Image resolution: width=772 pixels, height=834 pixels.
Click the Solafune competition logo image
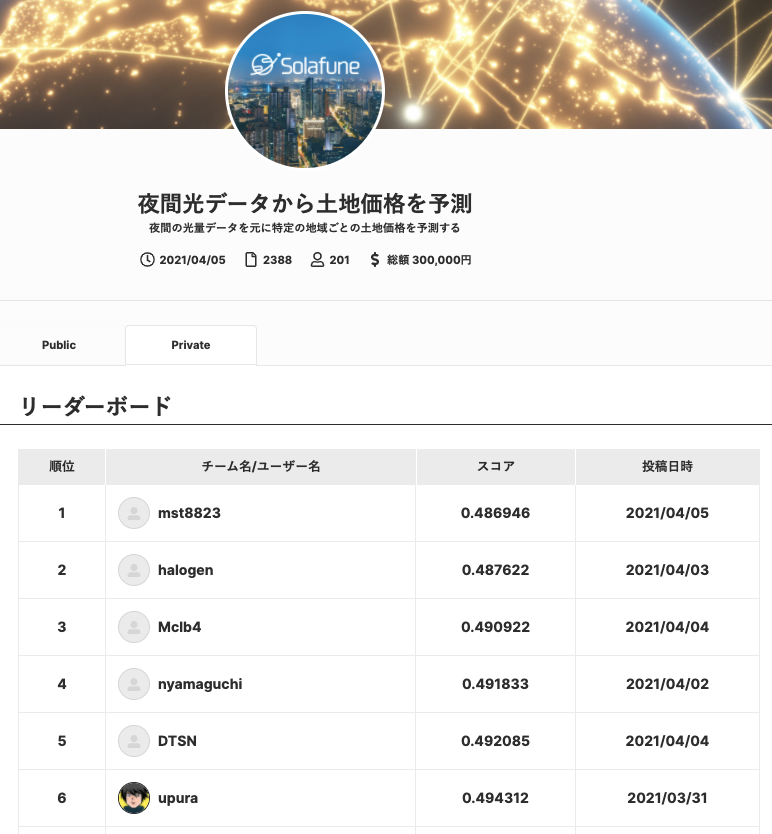coord(305,90)
